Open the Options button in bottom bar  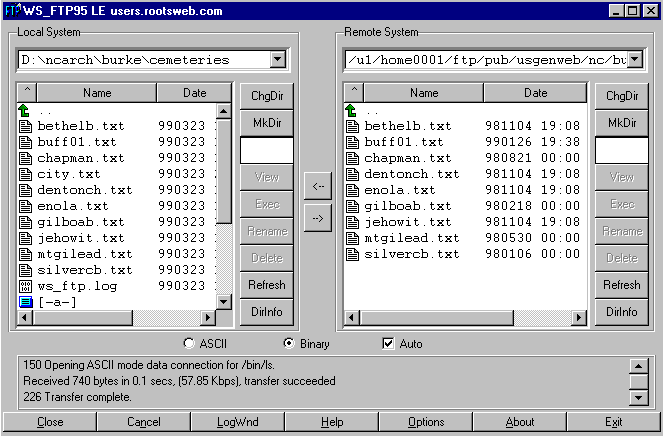(426, 422)
